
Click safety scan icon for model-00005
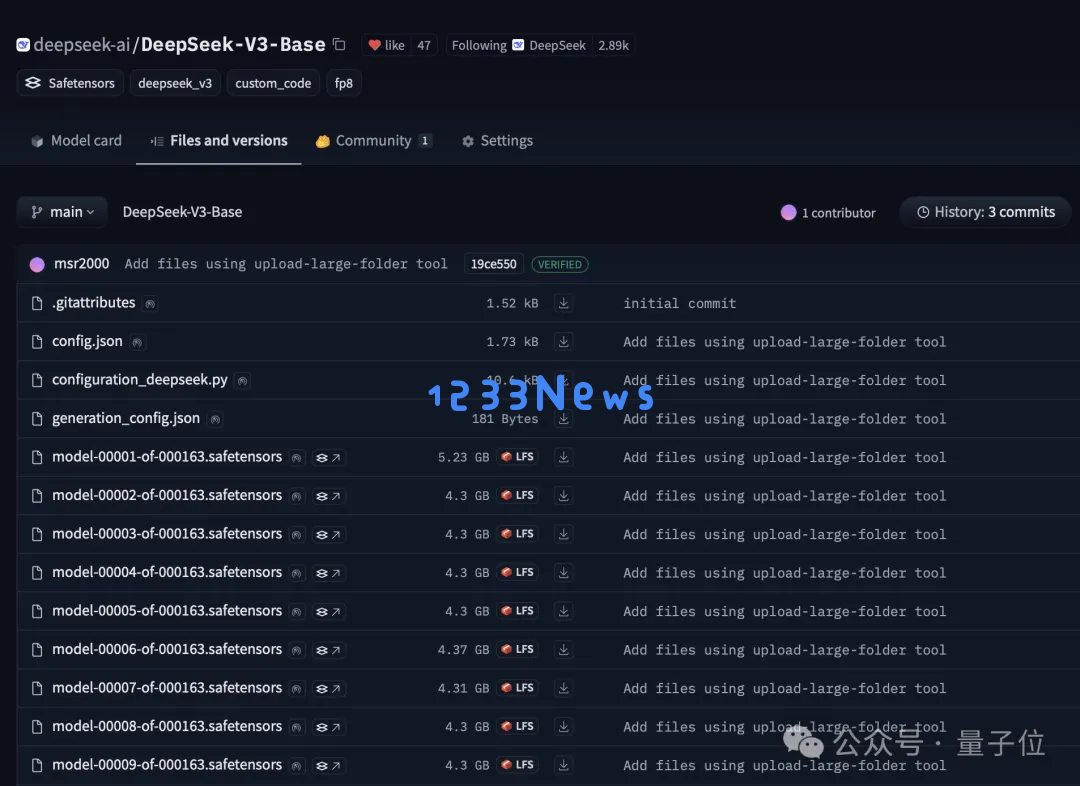[x=296, y=612]
